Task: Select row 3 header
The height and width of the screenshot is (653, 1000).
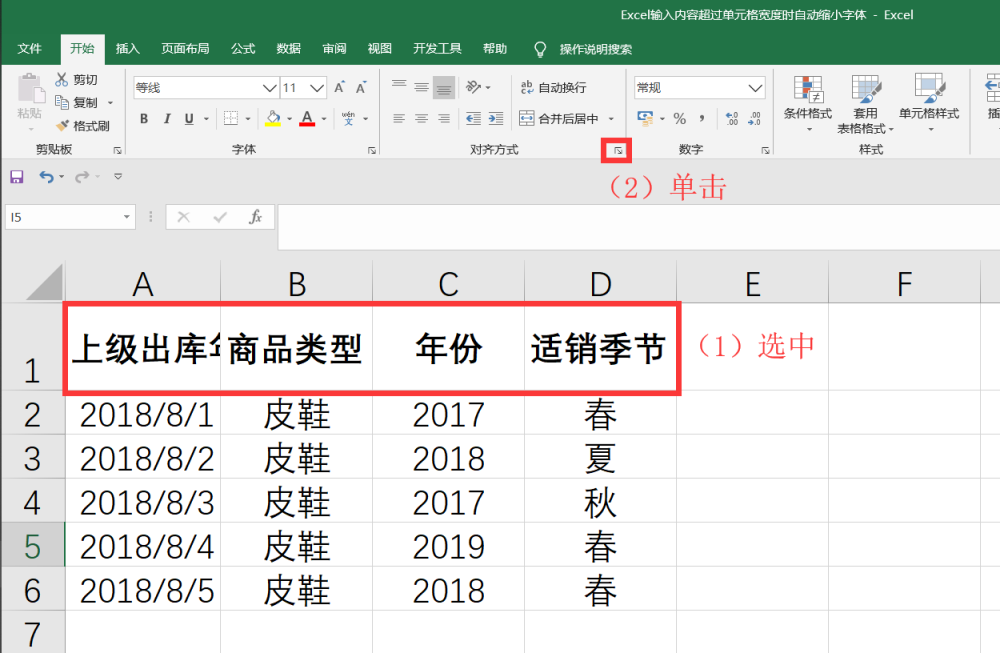Action: pyautogui.click(x=33, y=458)
